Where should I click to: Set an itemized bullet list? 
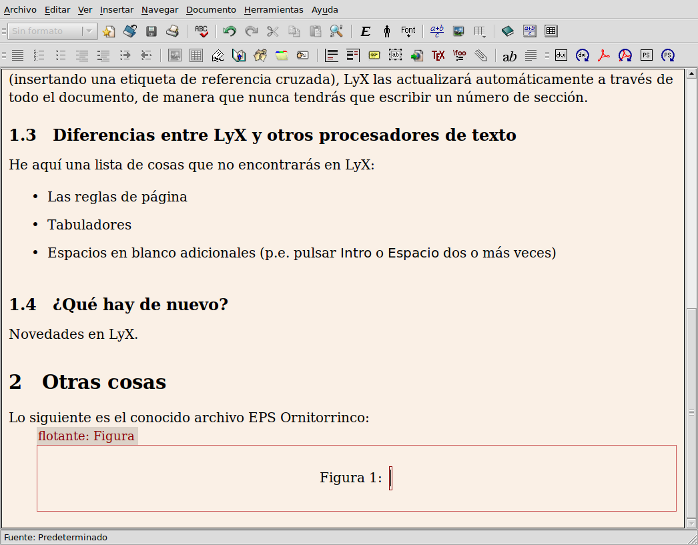point(61,56)
